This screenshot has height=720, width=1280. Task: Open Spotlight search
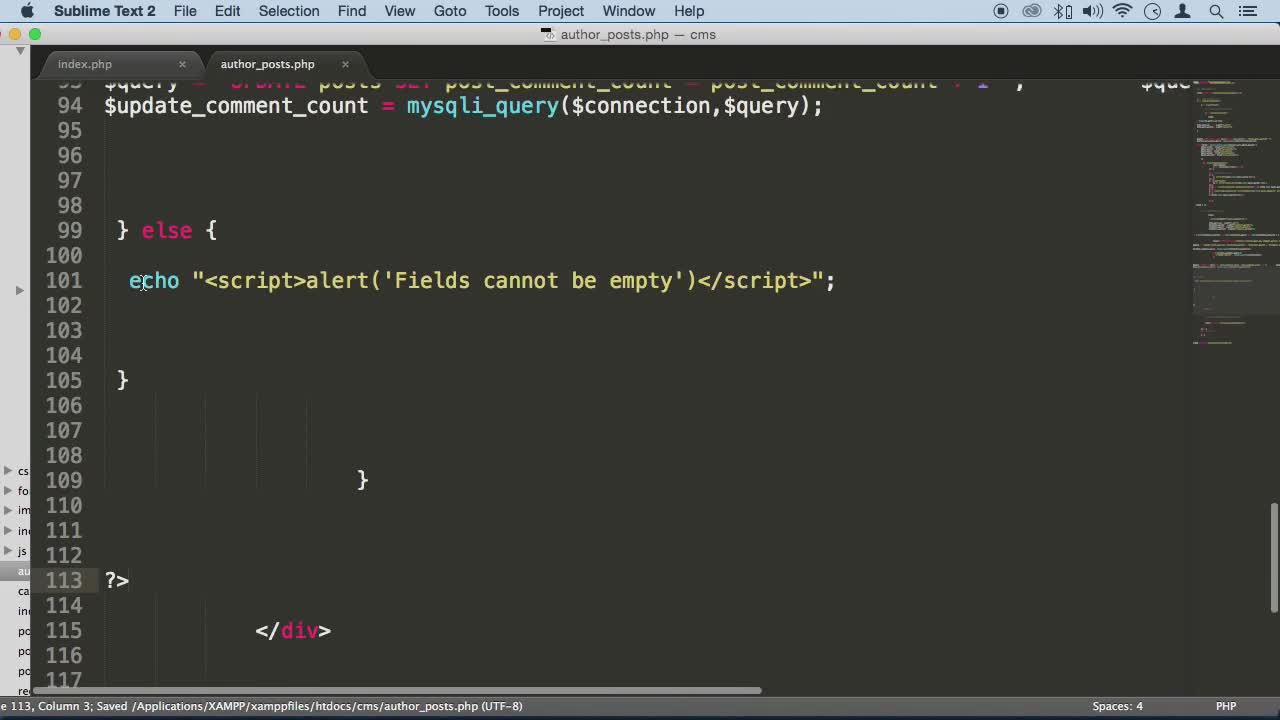[x=1216, y=11]
